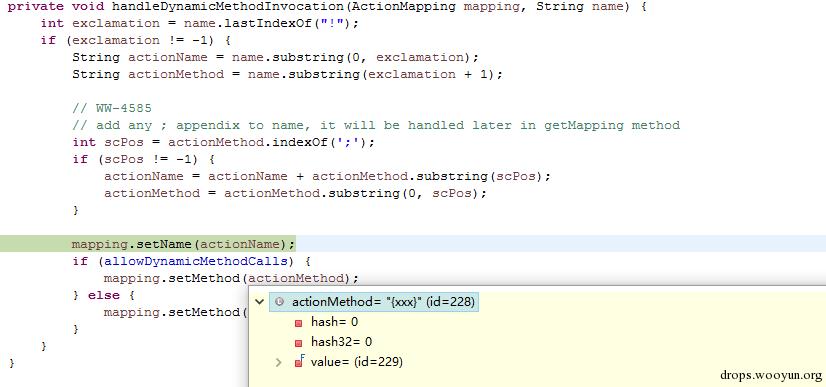Click the if (scPos != -1) line
Screen dimensions: 826x387
(x=143, y=159)
